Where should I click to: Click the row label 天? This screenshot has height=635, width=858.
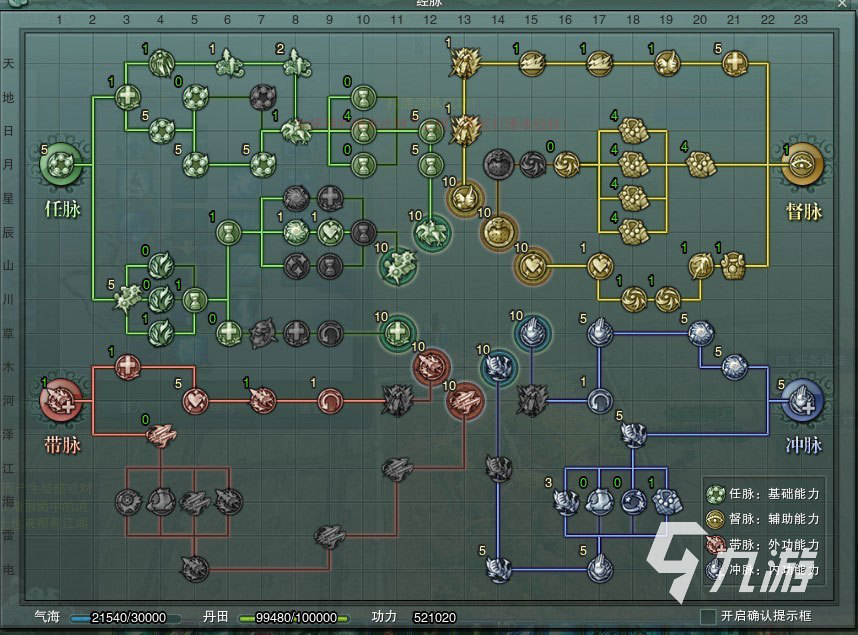pos(8,64)
